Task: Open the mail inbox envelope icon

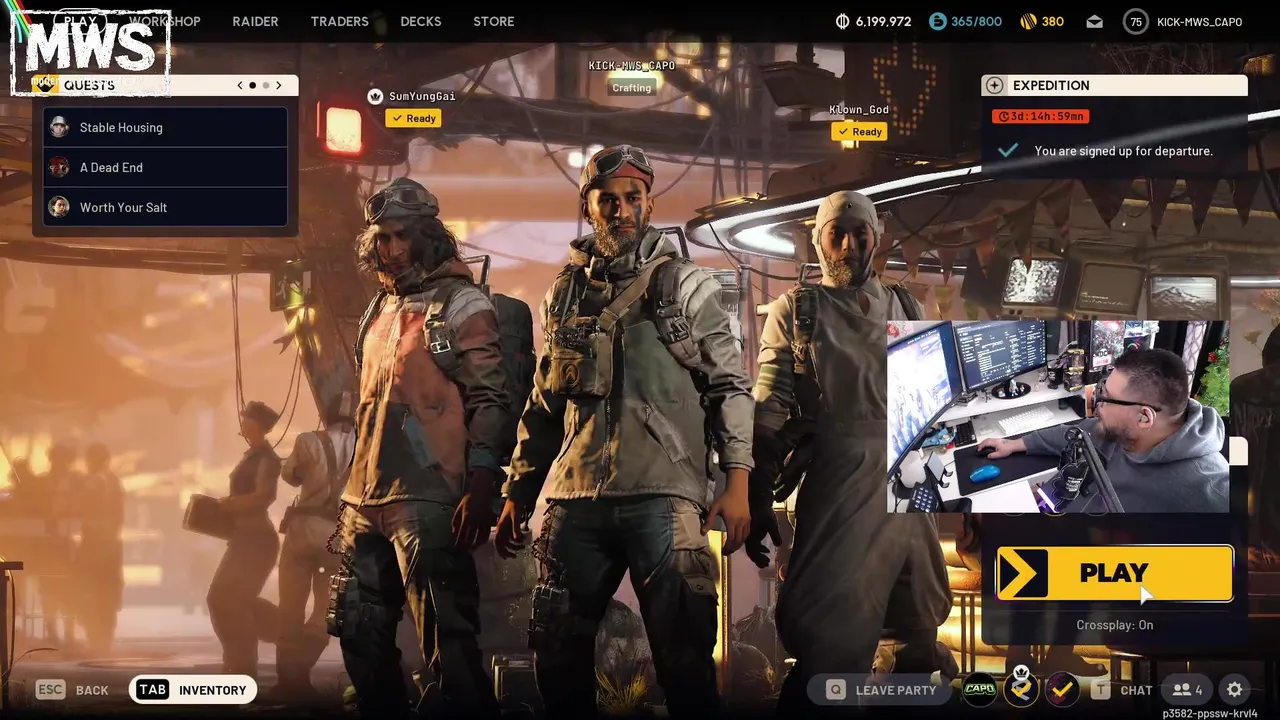Action: point(1095,21)
